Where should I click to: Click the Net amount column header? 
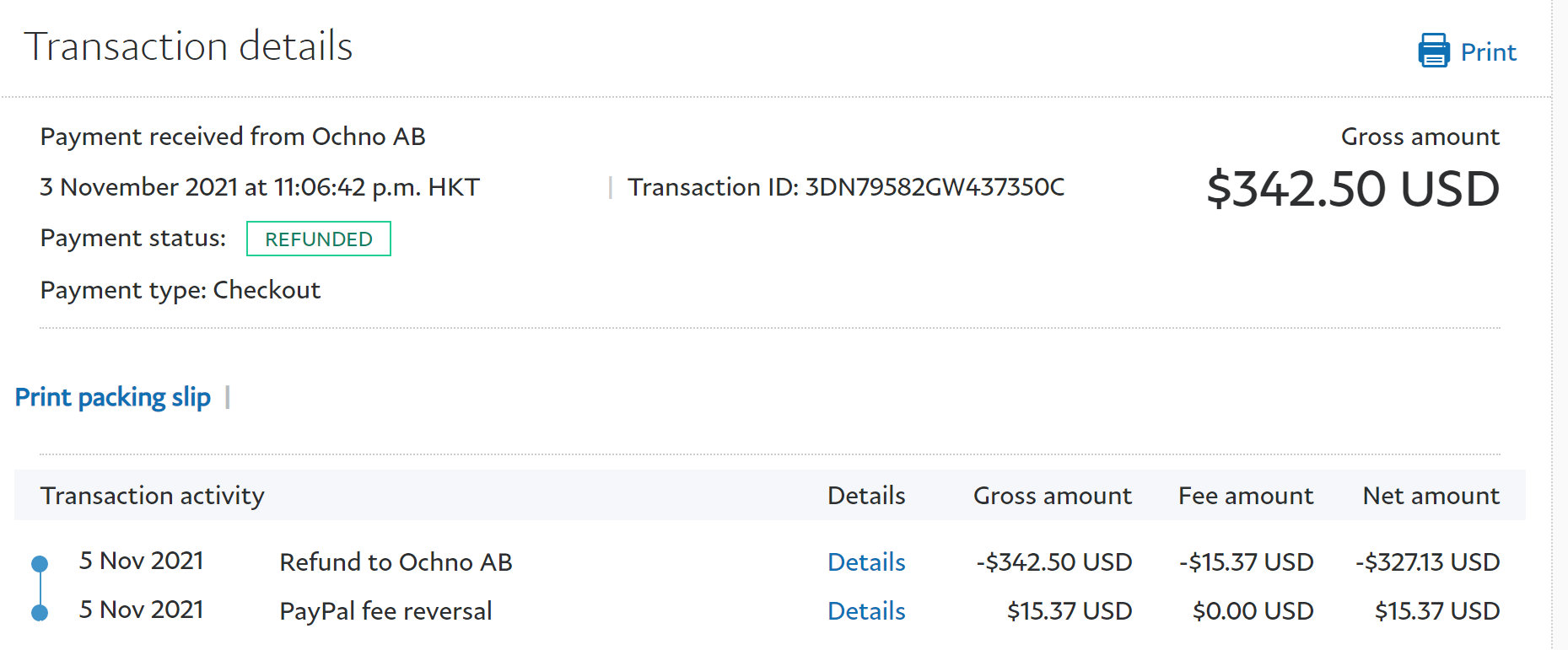coord(1431,496)
